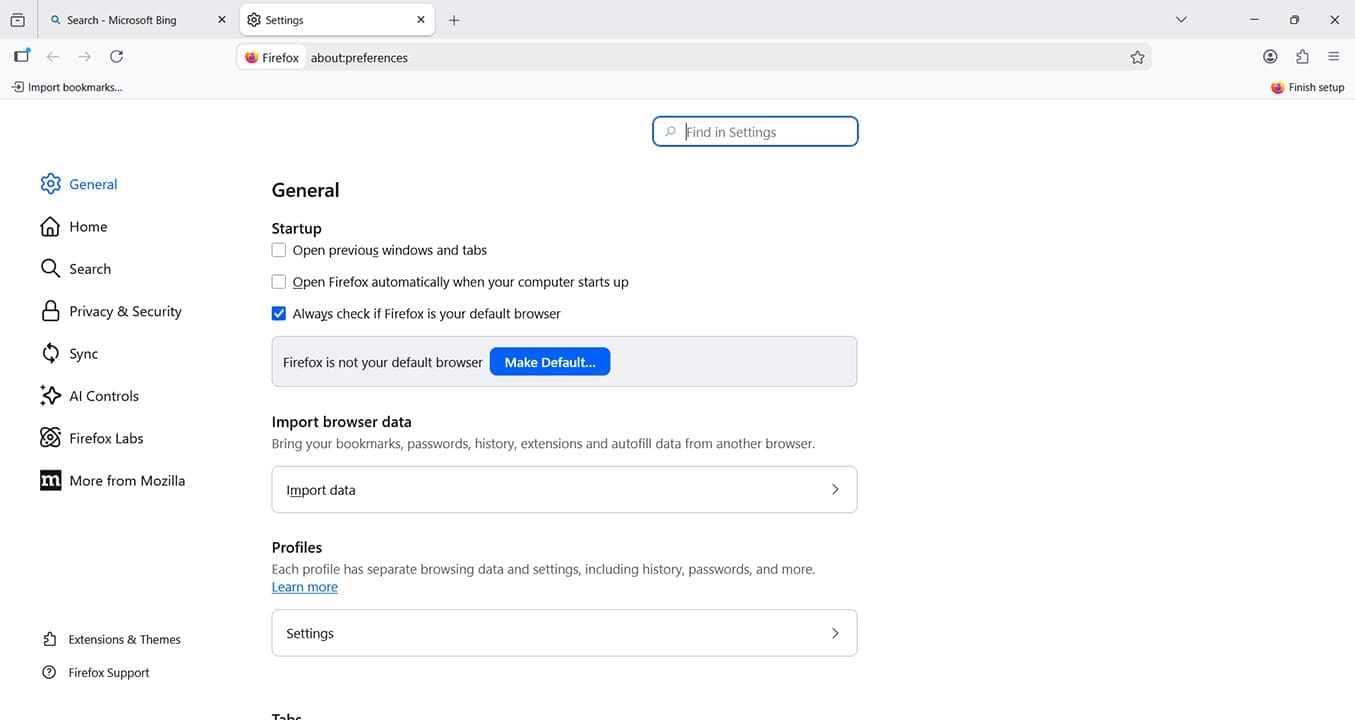Switch to the Search - Microsoft Bing tab

coord(139,20)
